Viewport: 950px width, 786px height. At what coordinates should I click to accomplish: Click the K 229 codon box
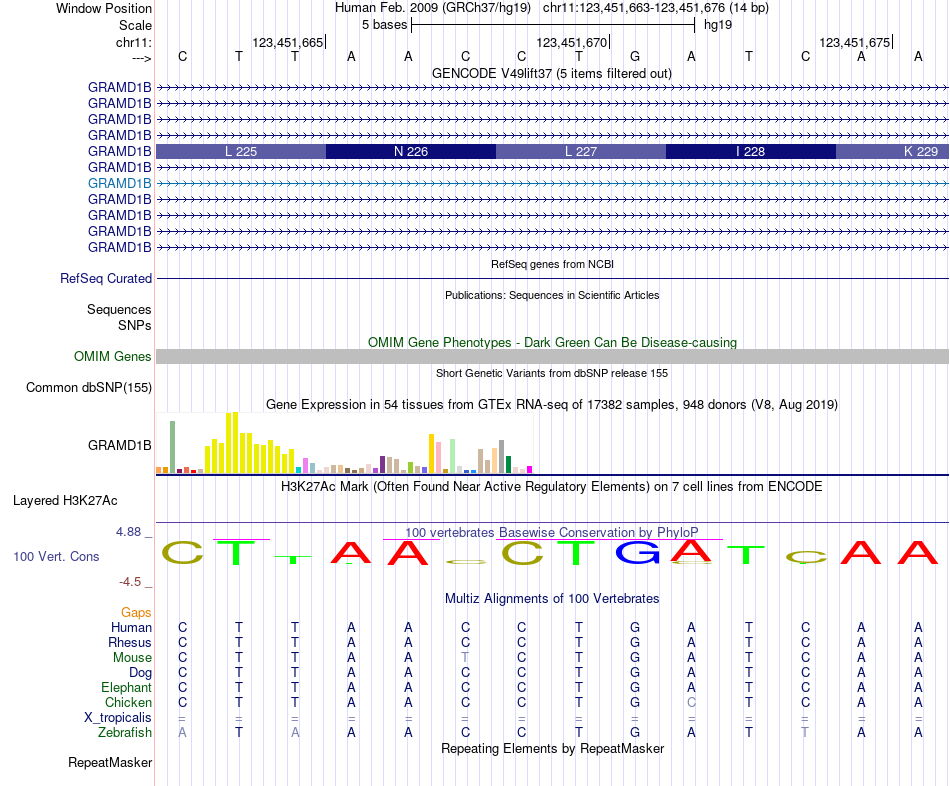tap(892, 152)
